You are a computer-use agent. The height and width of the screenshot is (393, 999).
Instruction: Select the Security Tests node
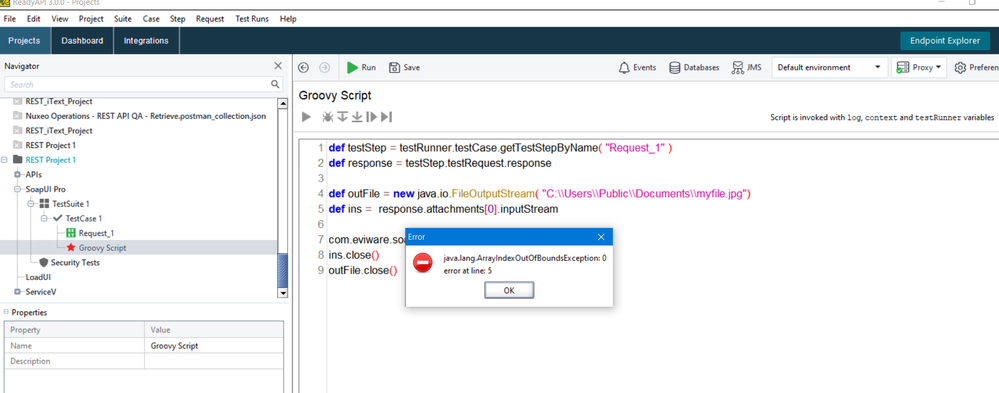pyautogui.click(x=75, y=262)
